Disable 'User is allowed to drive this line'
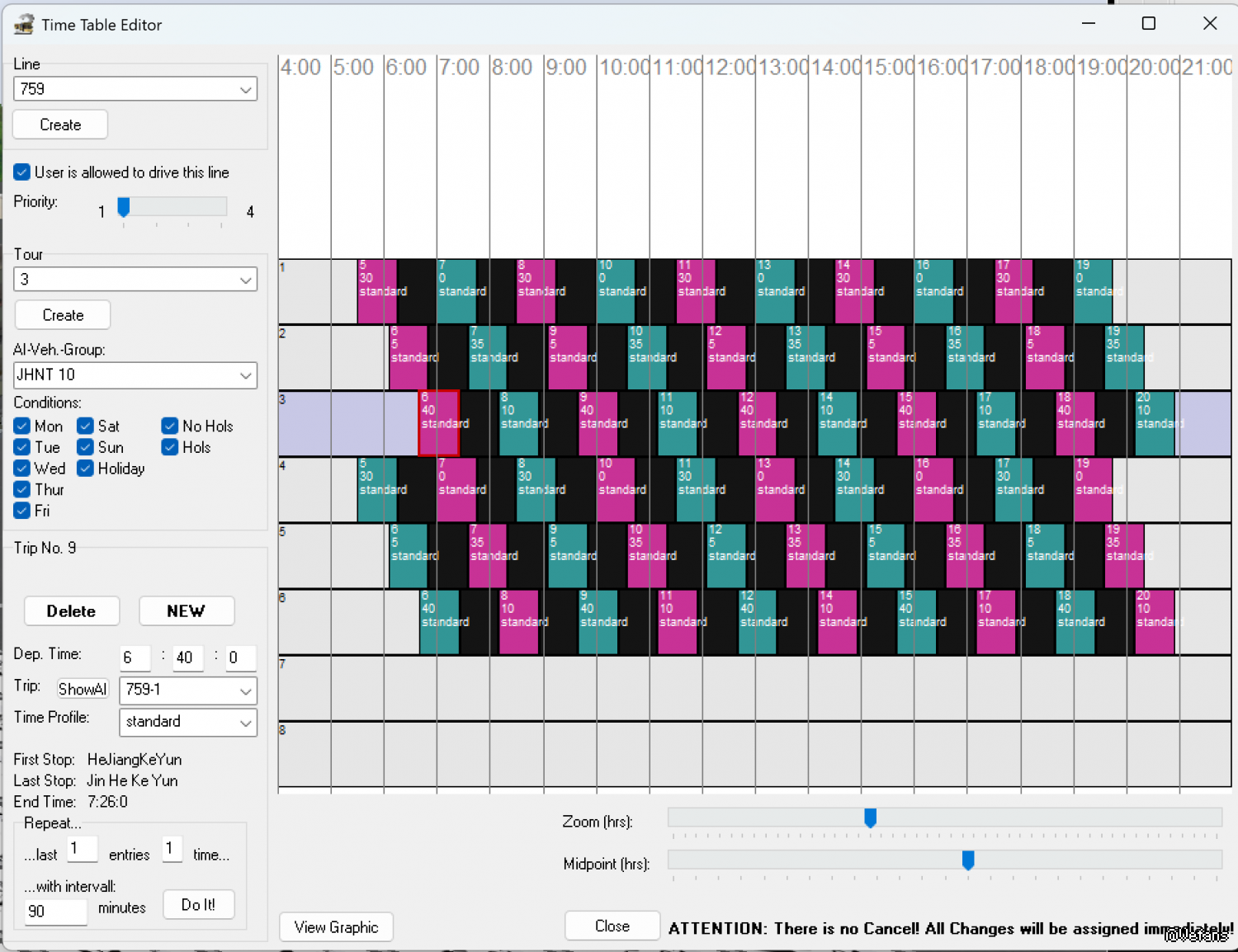Screen dimensions: 1238x952 pos(22,172)
